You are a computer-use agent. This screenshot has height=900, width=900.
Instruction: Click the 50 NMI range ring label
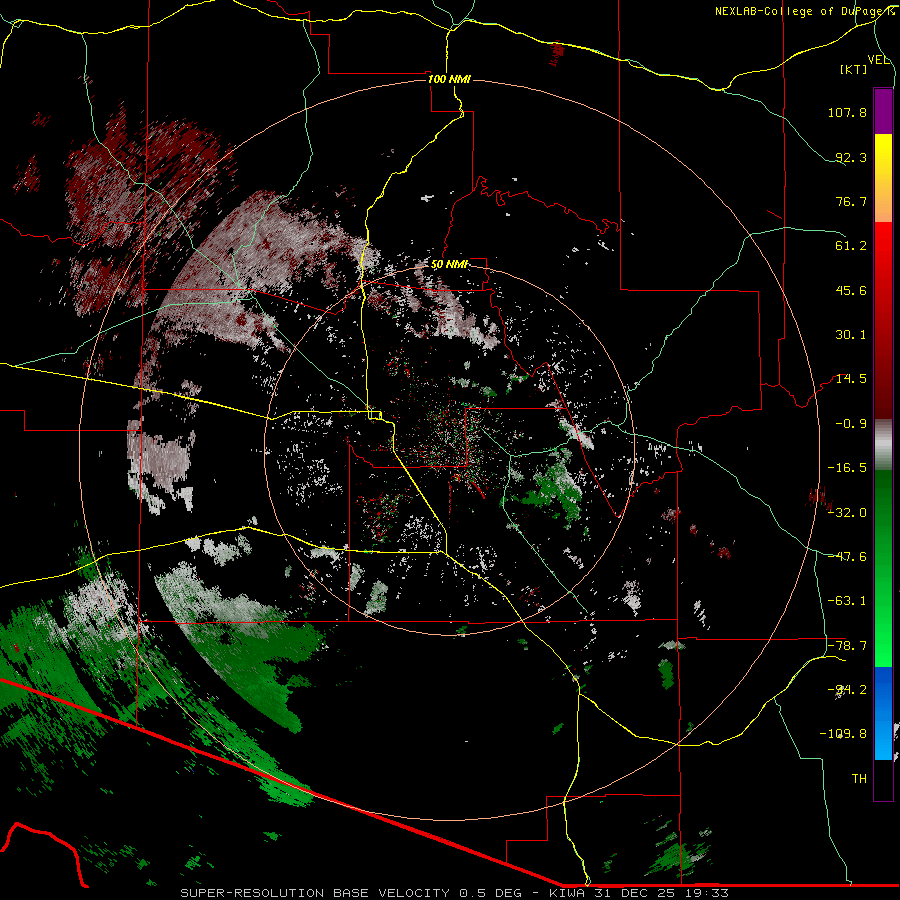coord(449,264)
